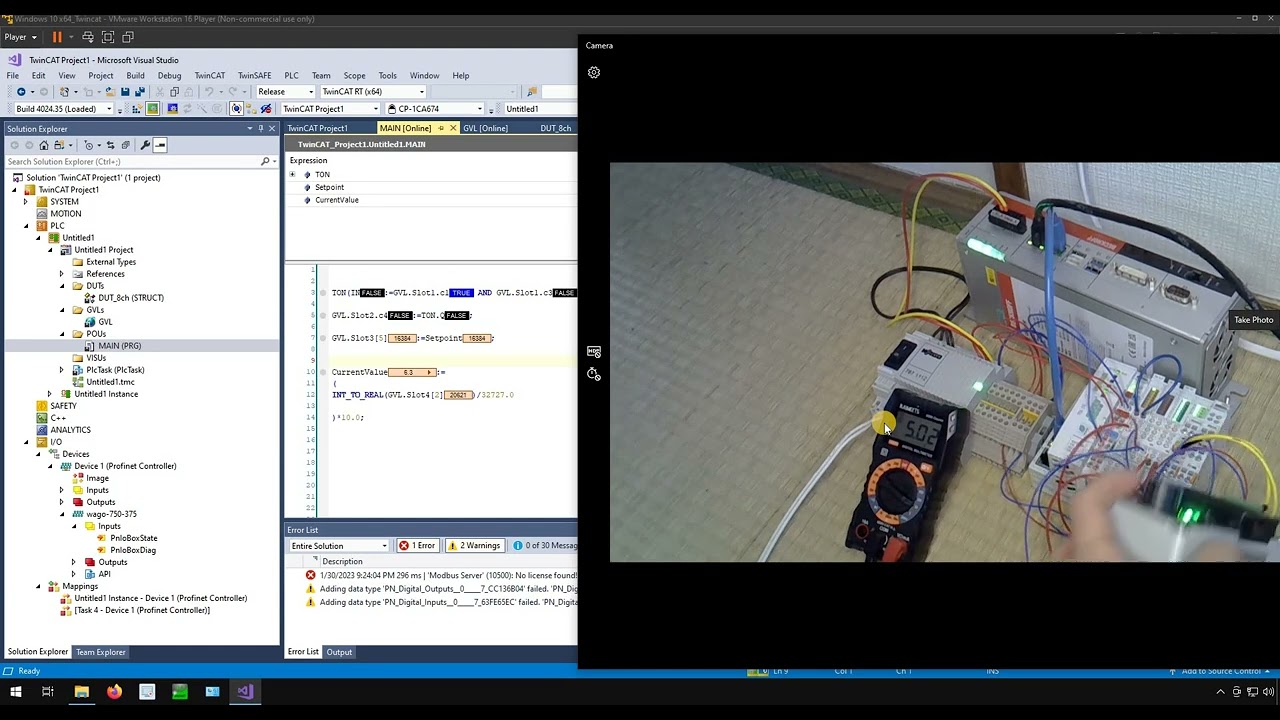Select PnIoBoxState in the tree
Viewport: 1280px width, 720px height.
coord(134,538)
